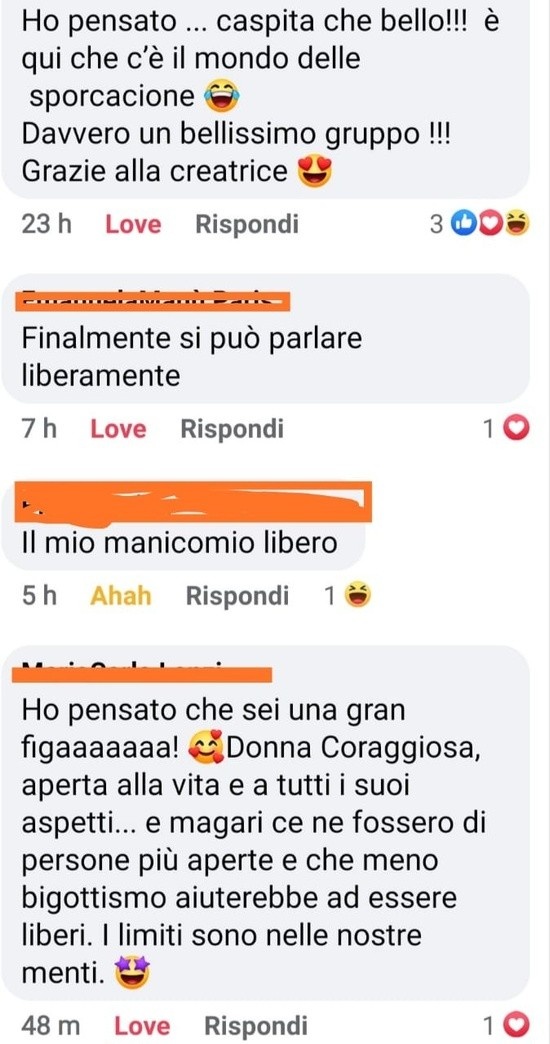This screenshot has height=1044, width=550.
Task: Open heart reactions on 'Finalmente si può parlare' comment
Action: tap(515, 428)
